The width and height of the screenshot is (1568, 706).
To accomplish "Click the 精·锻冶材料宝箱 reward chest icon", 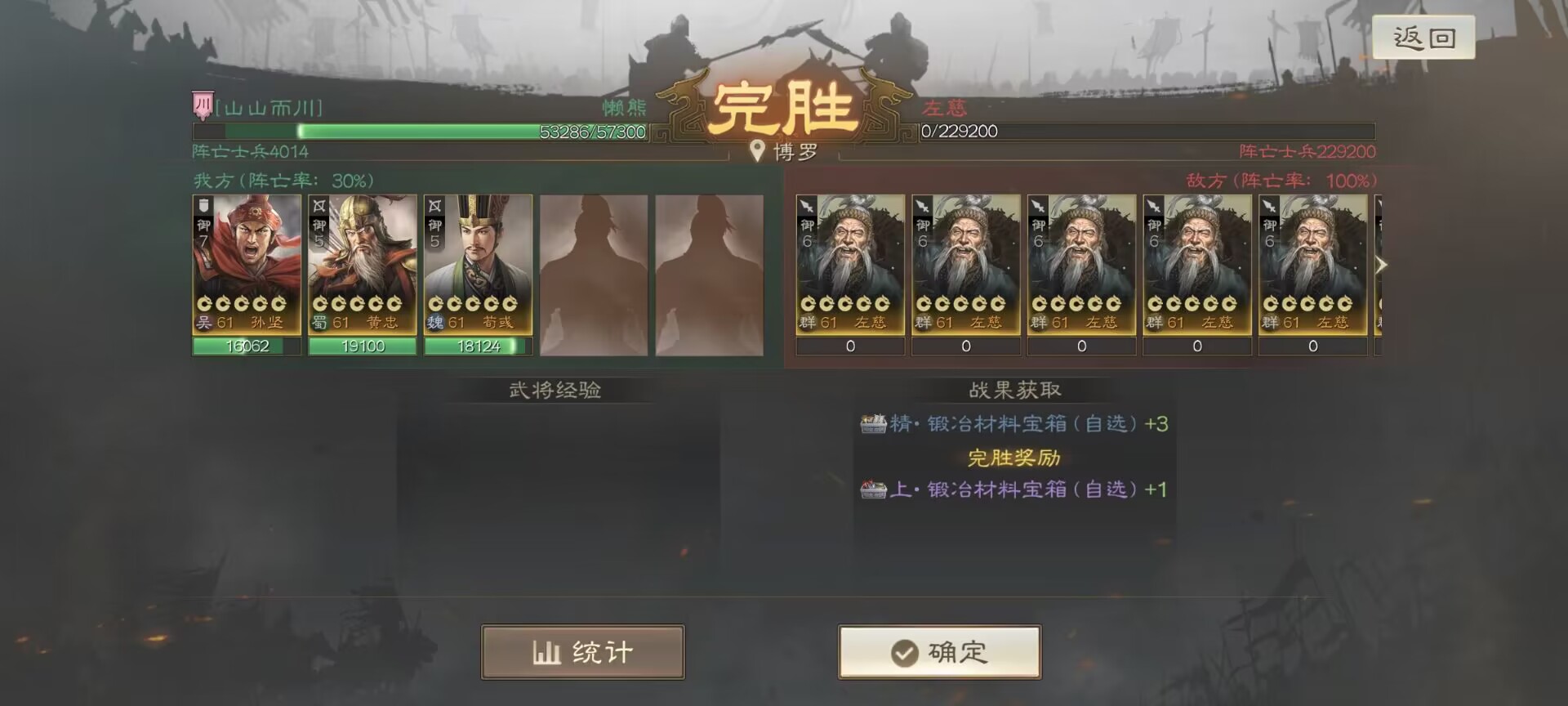I will tap(873, 423).
